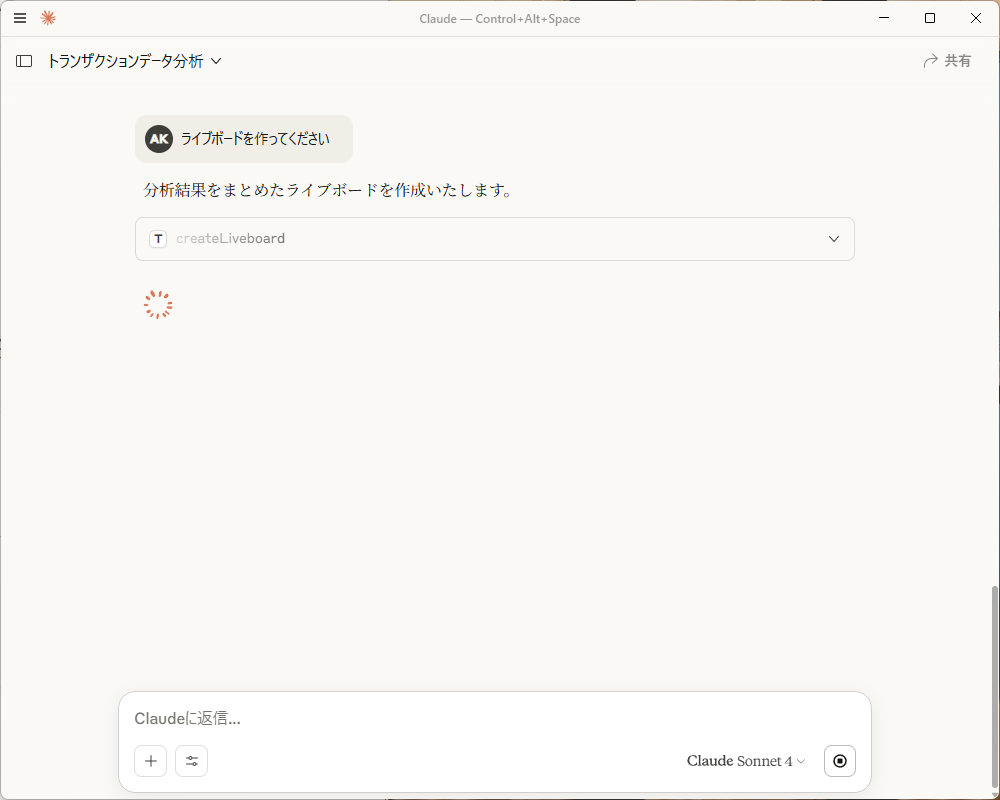The width and height of the screenshot is (1000, 800).
Task: Open the plus attachment menu button
Action: pyautogui.click(x=151, y=761)
